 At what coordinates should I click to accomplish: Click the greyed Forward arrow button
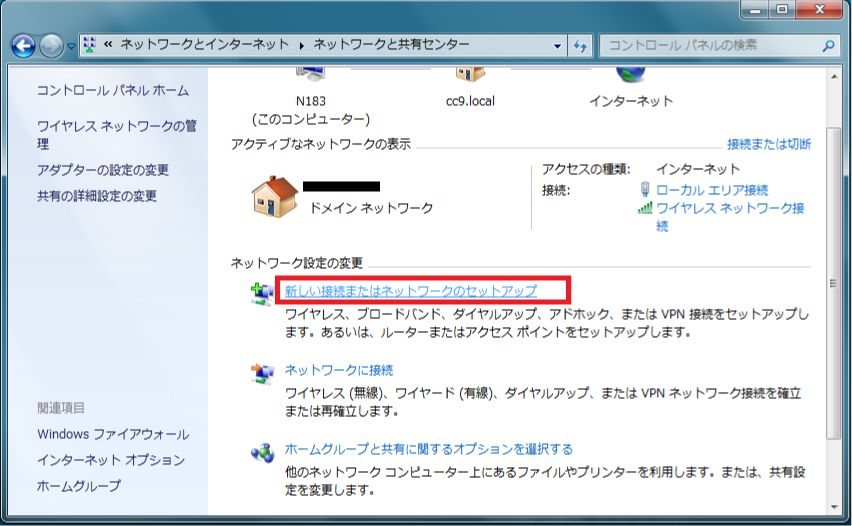point(52,46)
